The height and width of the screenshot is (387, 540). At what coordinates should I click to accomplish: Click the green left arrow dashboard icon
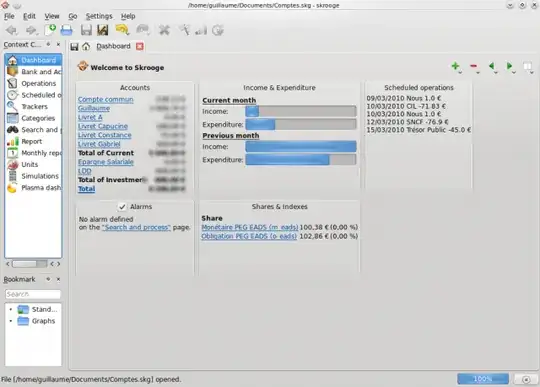point(491,66)
